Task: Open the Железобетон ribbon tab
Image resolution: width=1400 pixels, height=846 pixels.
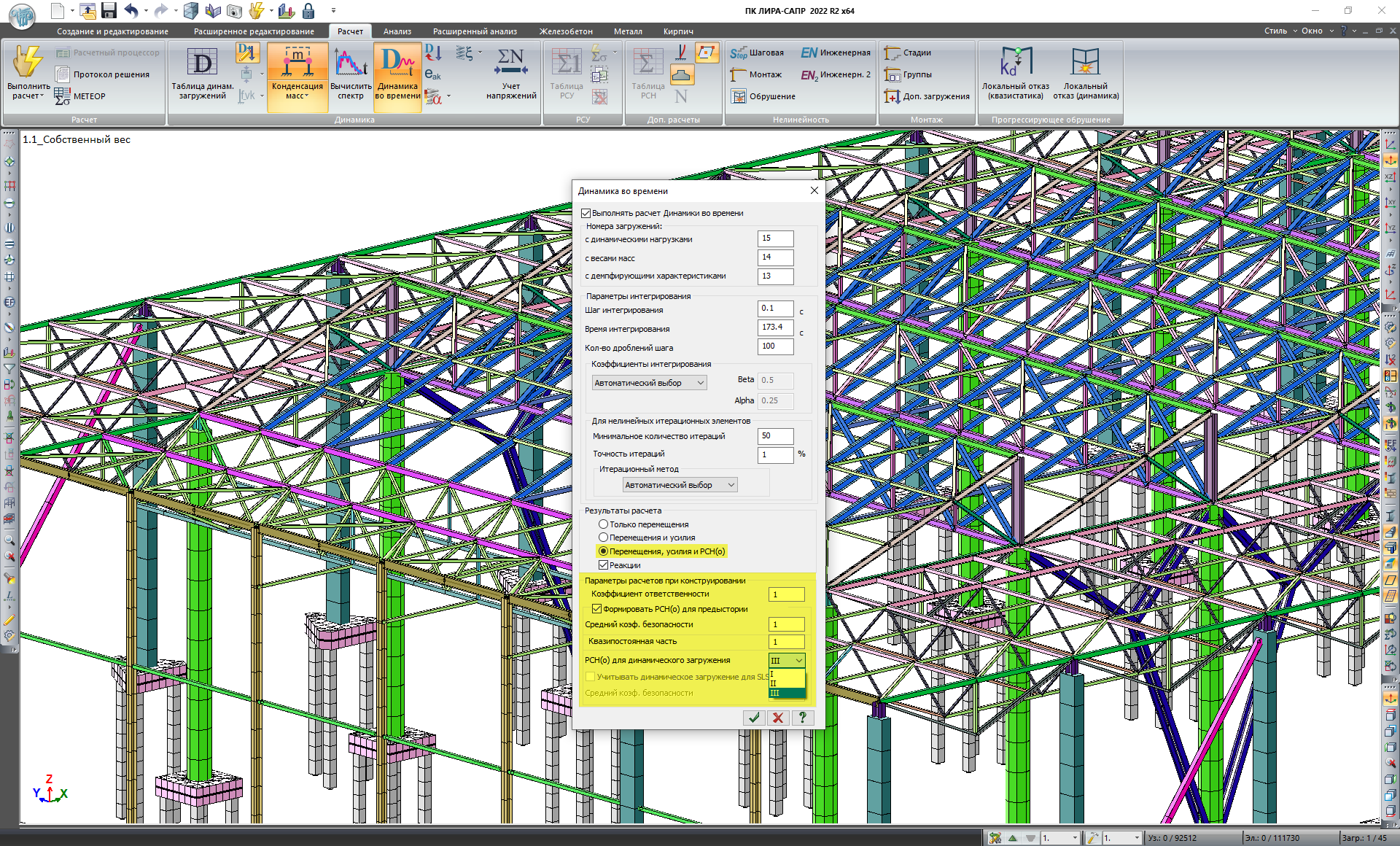Action: click(x=565, y=31)
